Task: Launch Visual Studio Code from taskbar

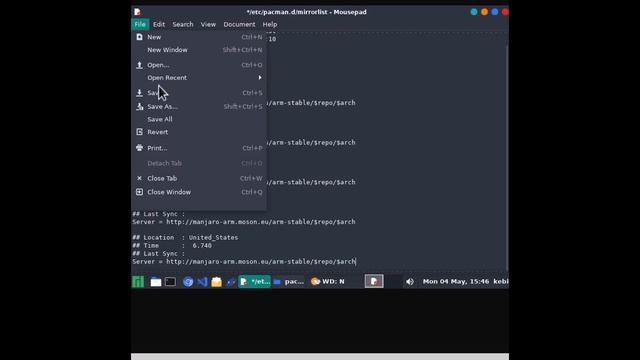Action: coord(202,282)
